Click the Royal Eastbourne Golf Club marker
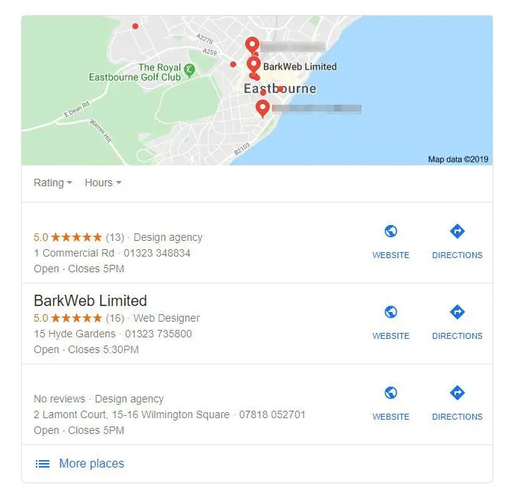Viewport: 512px width, 493px height. (x=190, y=70)
